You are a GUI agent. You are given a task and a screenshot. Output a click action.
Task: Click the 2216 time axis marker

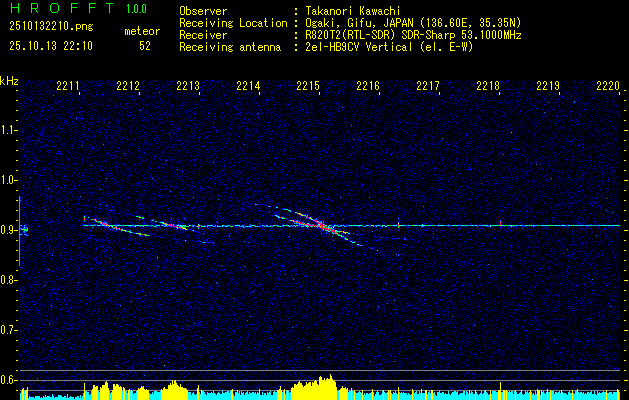[x=368, y=86]
